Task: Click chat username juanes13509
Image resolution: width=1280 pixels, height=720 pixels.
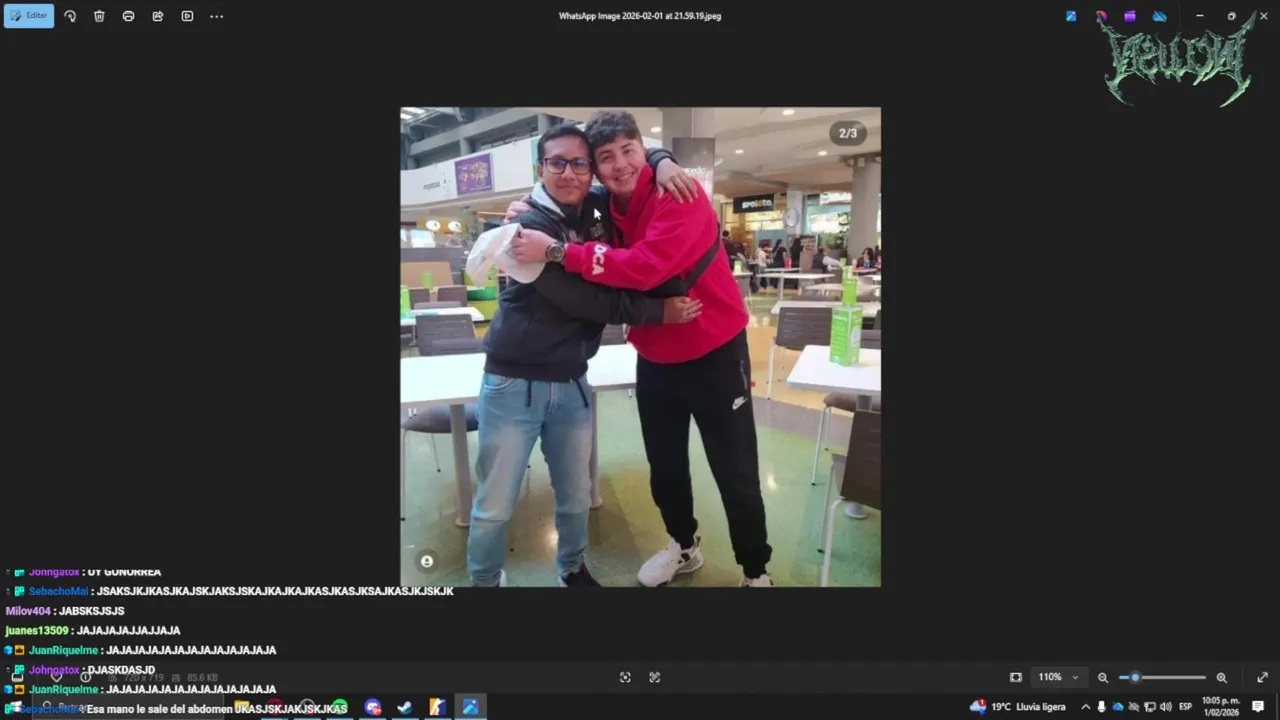Action: [x=37, y=631]
